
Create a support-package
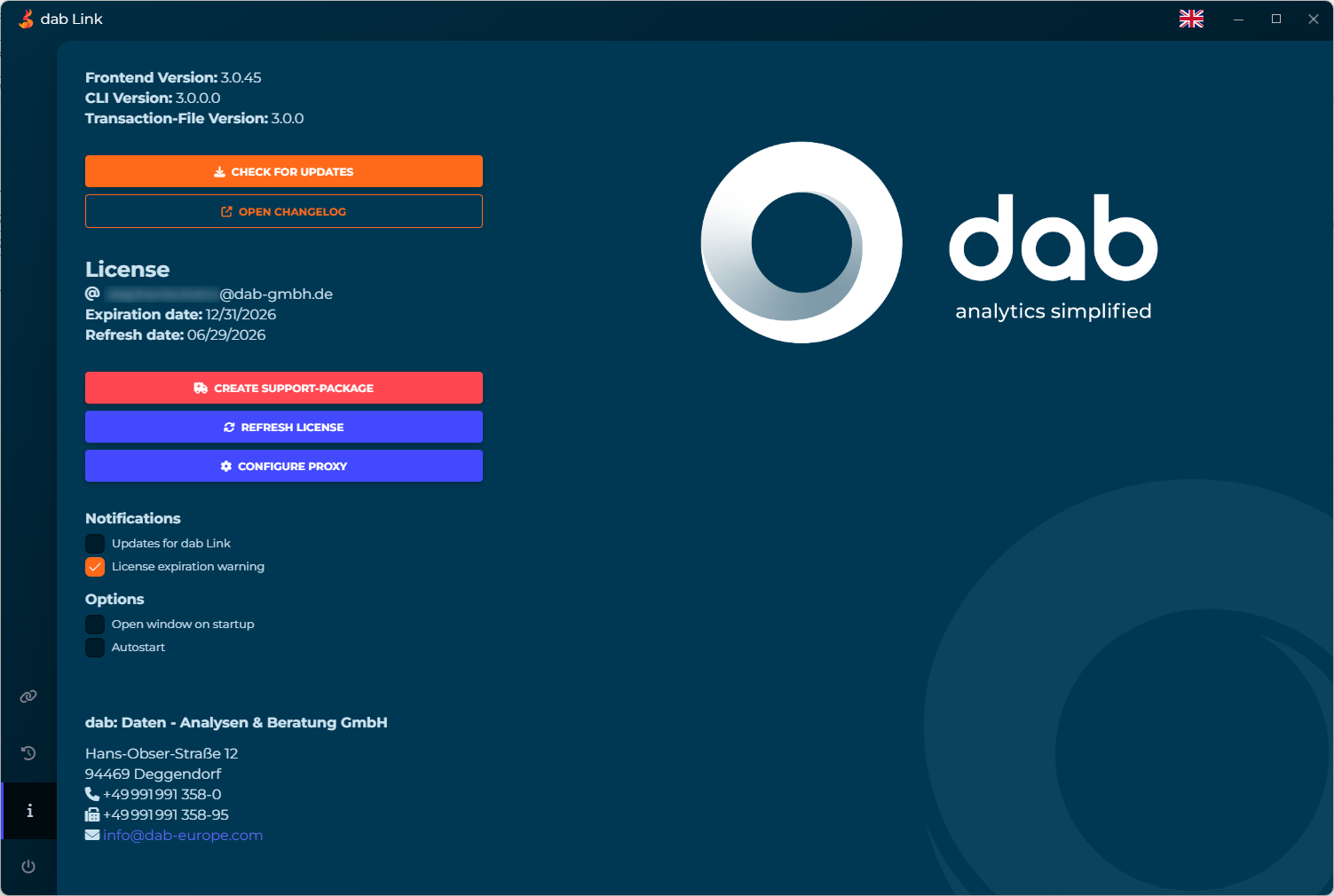284,388
